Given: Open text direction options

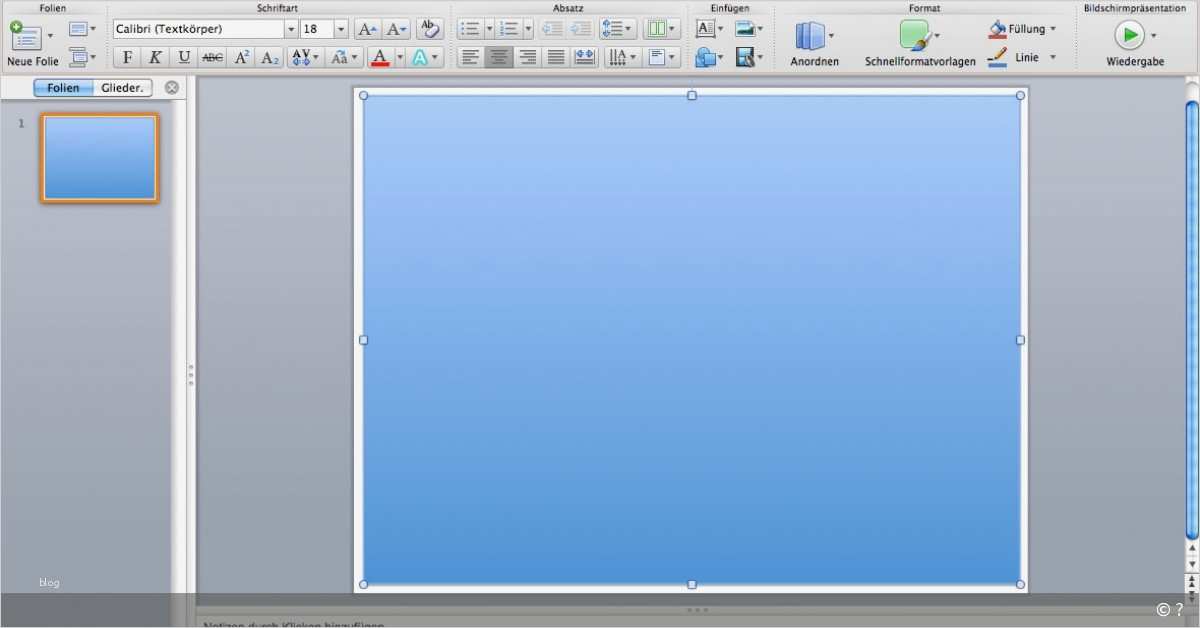Looking at the screenshot, I should coord(621,57).
